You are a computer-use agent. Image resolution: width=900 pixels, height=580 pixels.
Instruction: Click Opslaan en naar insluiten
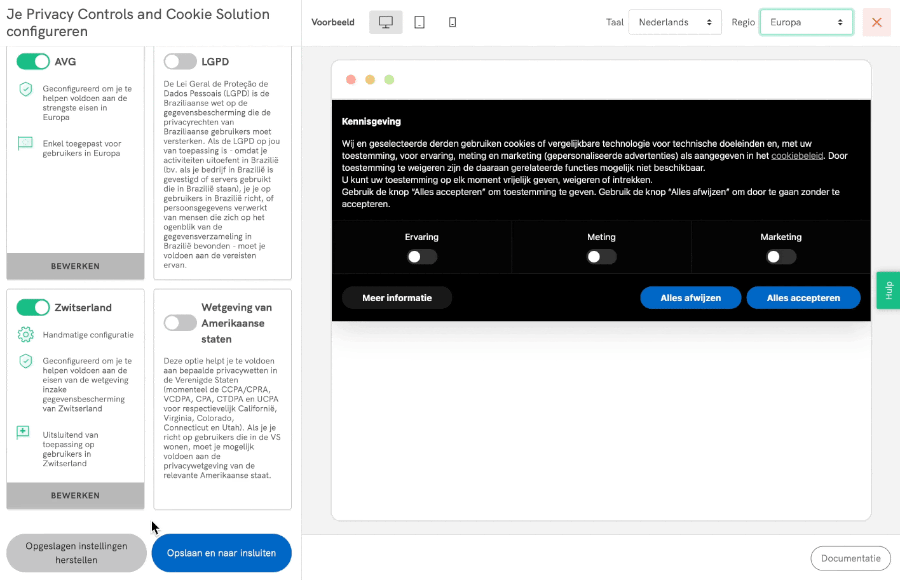pyautogui.click(x=221, y=553)
